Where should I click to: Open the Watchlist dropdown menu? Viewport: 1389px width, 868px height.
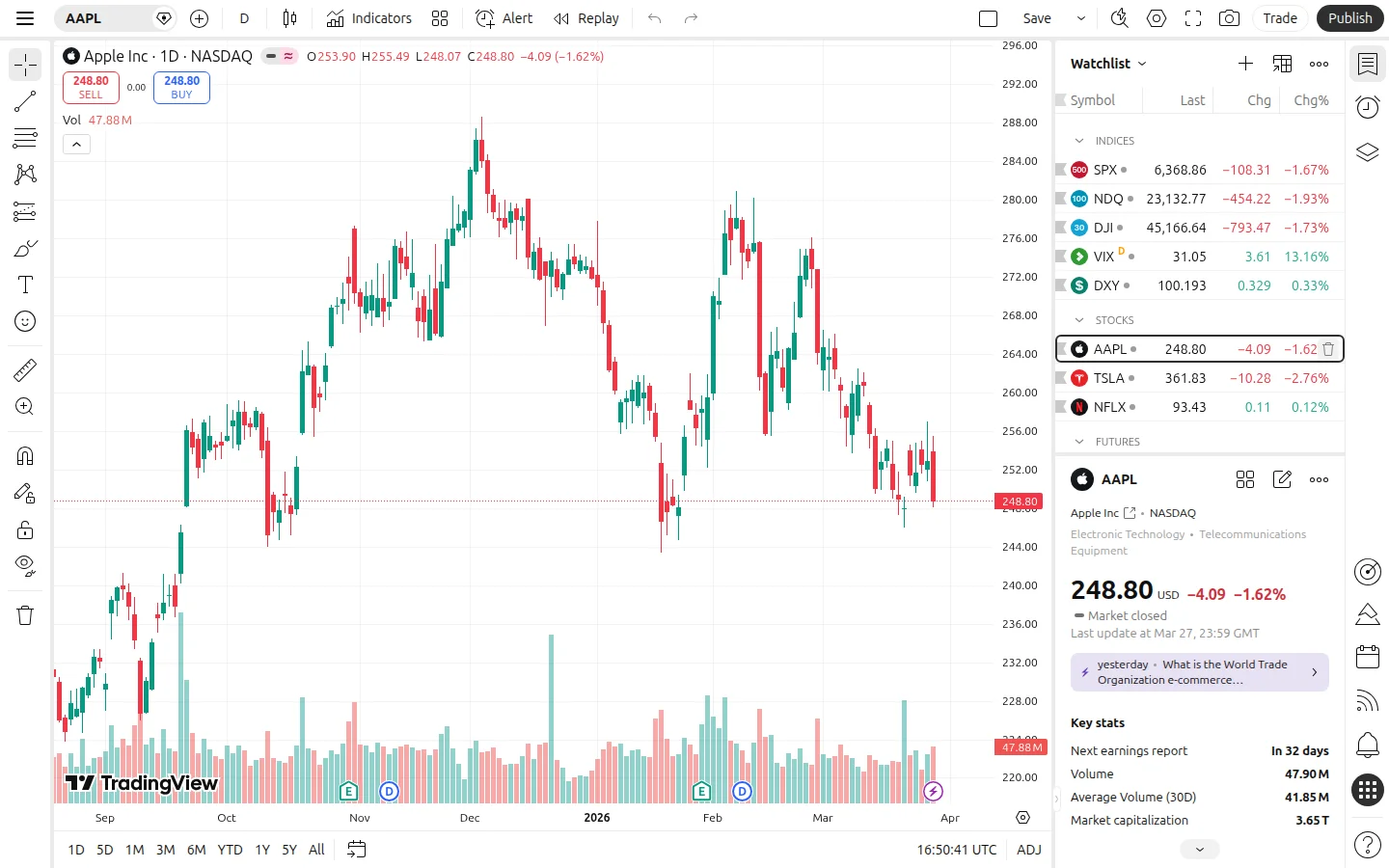click(x=1108, y=64)
